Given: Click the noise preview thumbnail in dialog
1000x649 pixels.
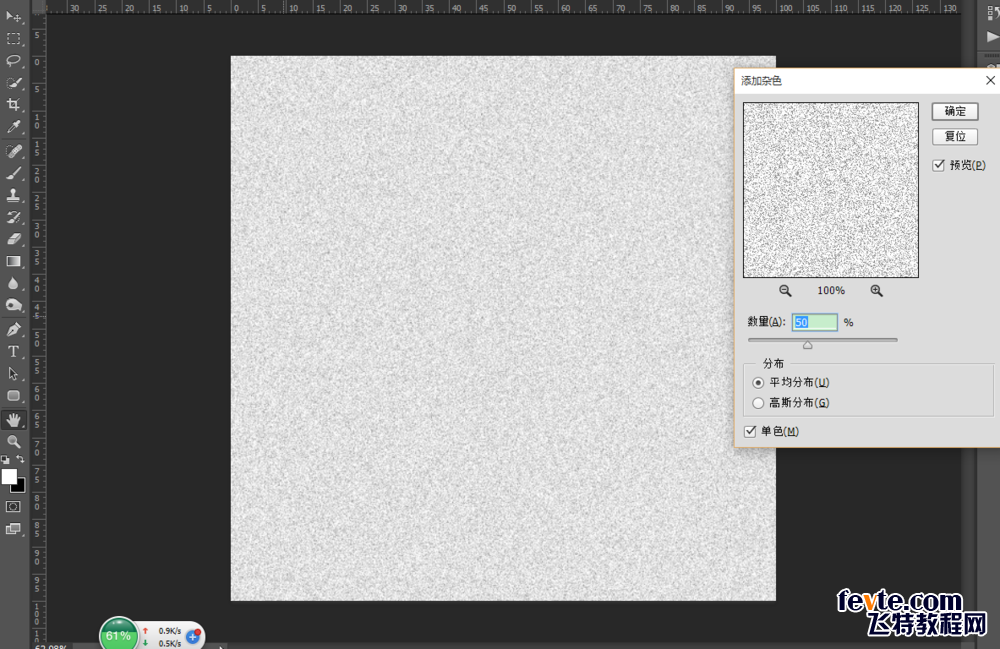Looking at the screenshot, I should coord(831,190).
